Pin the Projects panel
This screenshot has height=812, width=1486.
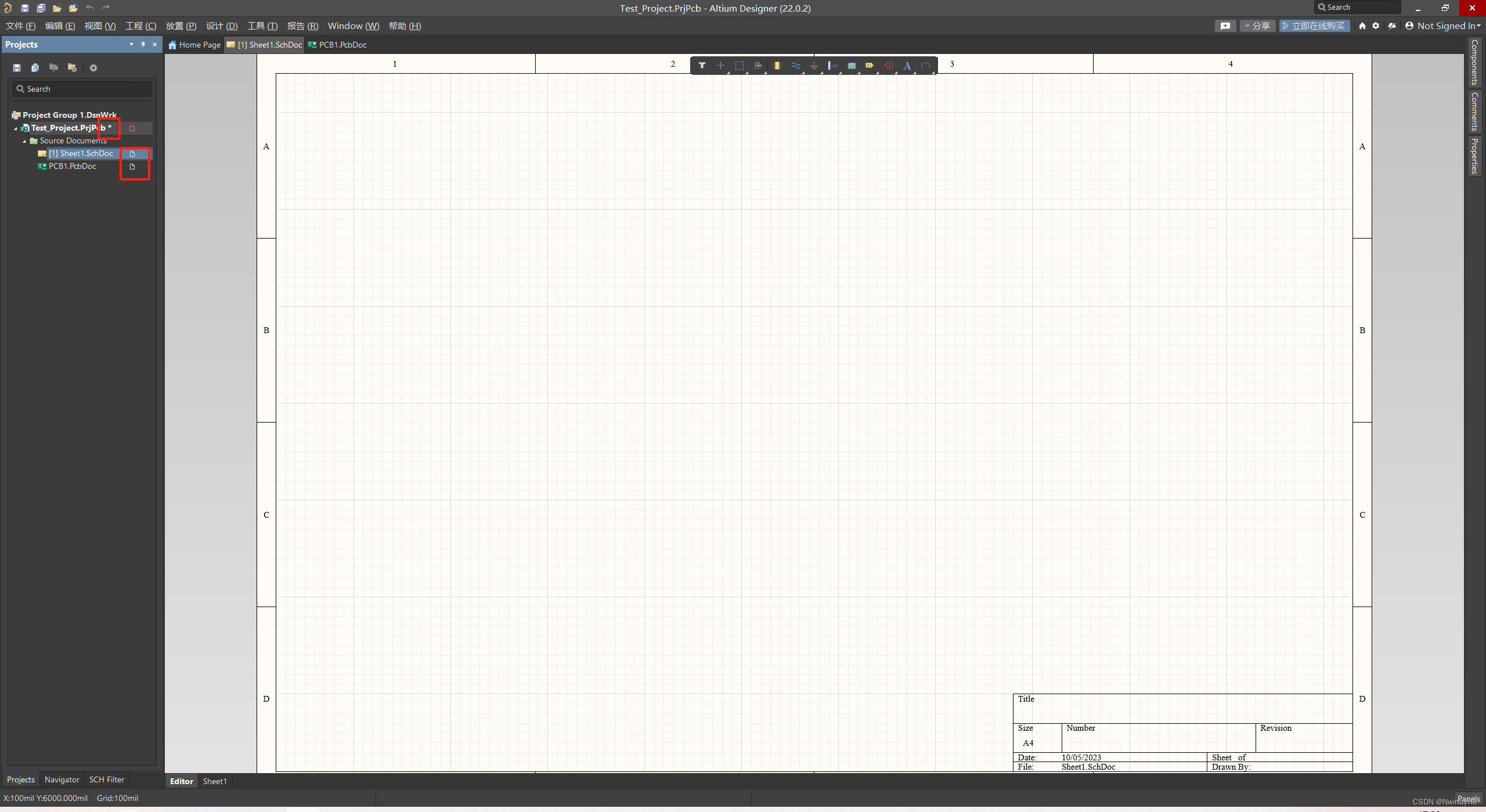pyautogui.click(x=143, y=44)
